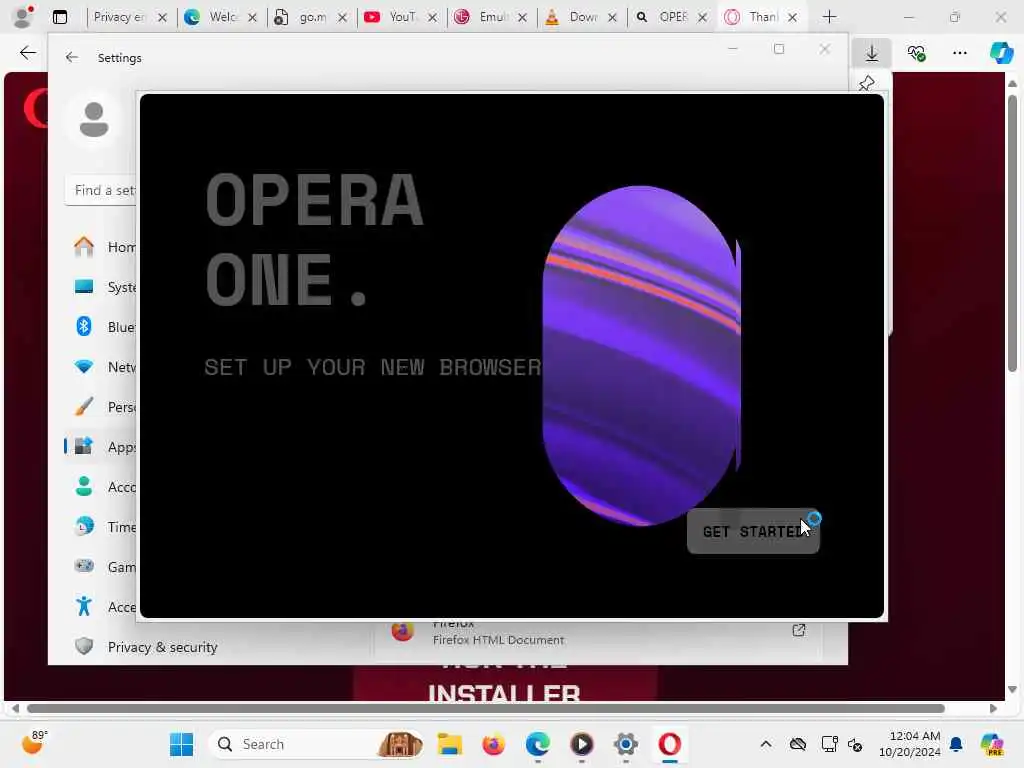This screenshot has height=768, width=1024.
Task: Click the muted volume tray icon
Action: pyautogui.click(x=855, y=744)
